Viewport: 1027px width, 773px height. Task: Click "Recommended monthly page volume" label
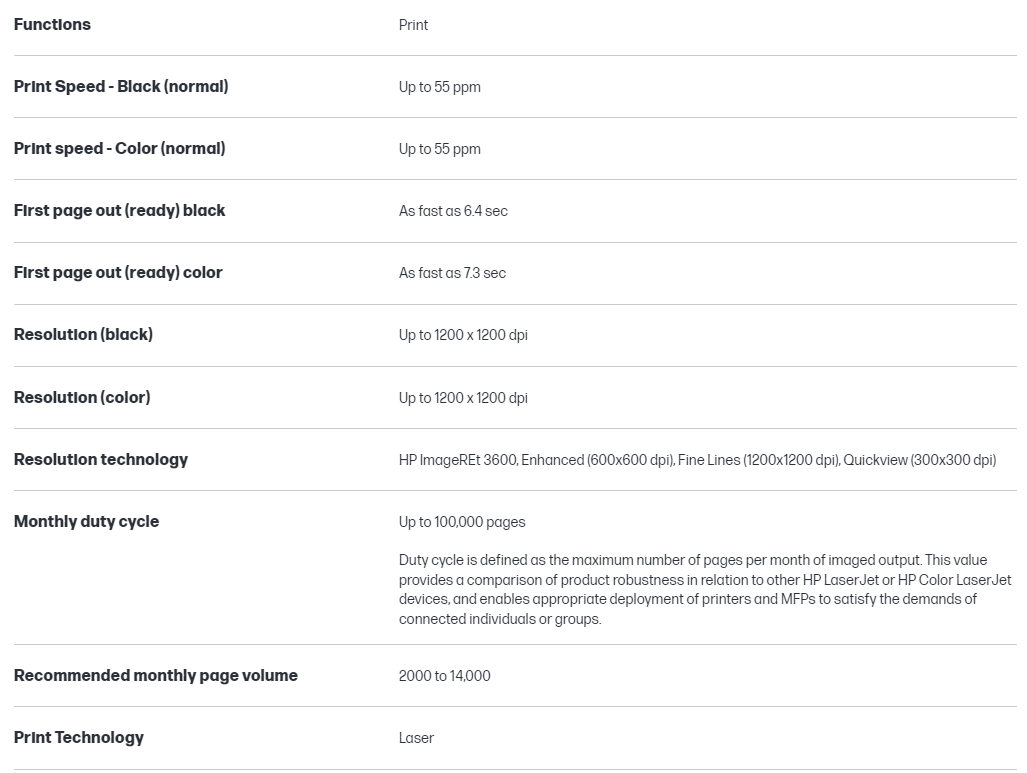tap(156, 676)
